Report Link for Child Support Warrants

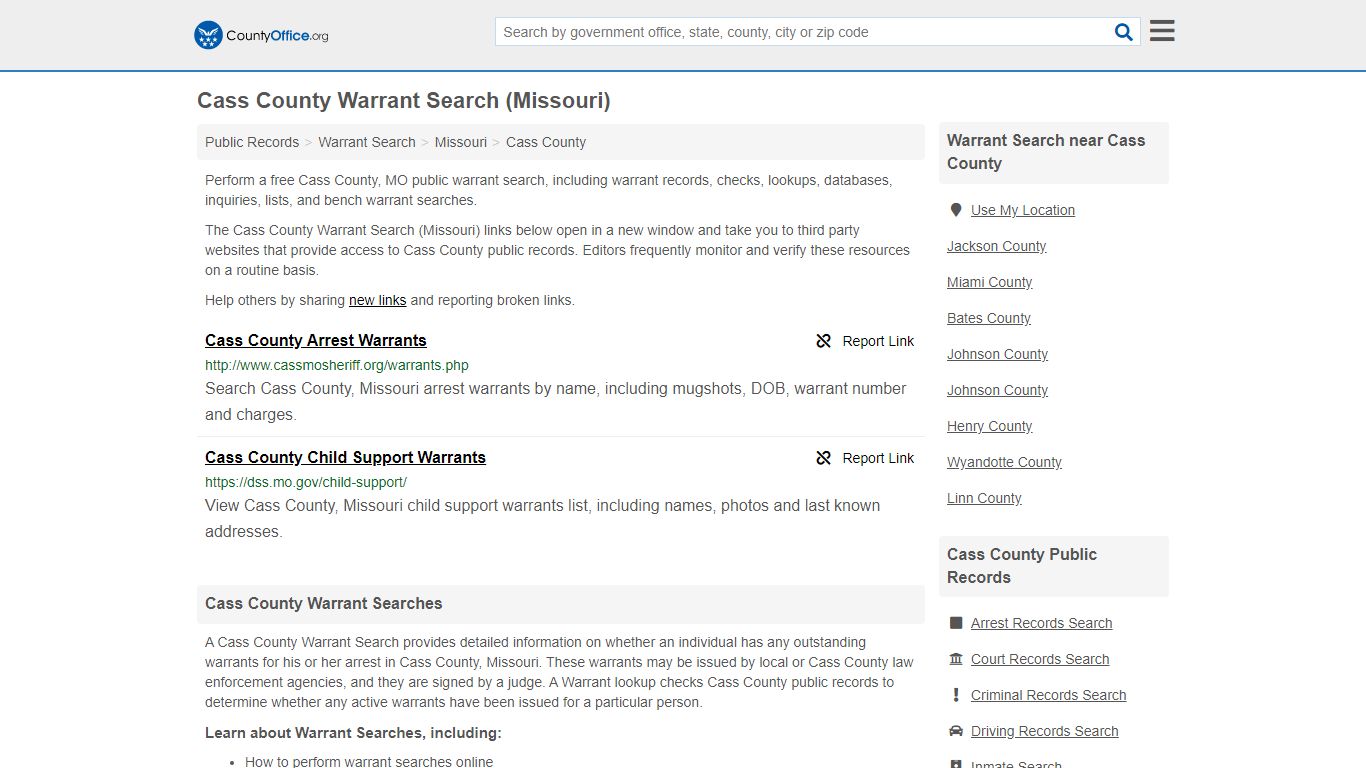(878, 458)
